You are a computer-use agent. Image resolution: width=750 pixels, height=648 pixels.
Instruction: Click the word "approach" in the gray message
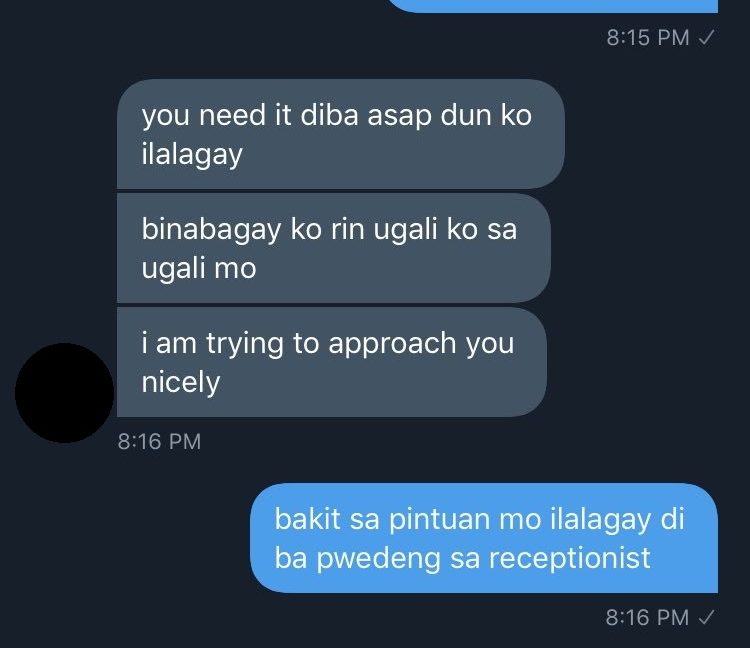click(x=392, y=344)
